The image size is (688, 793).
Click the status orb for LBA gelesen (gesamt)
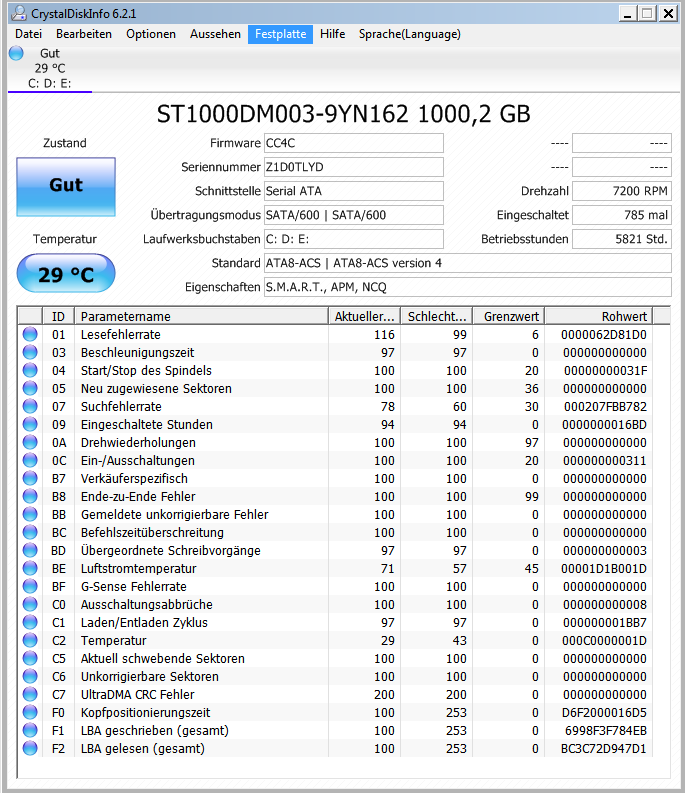click(30, 748)
